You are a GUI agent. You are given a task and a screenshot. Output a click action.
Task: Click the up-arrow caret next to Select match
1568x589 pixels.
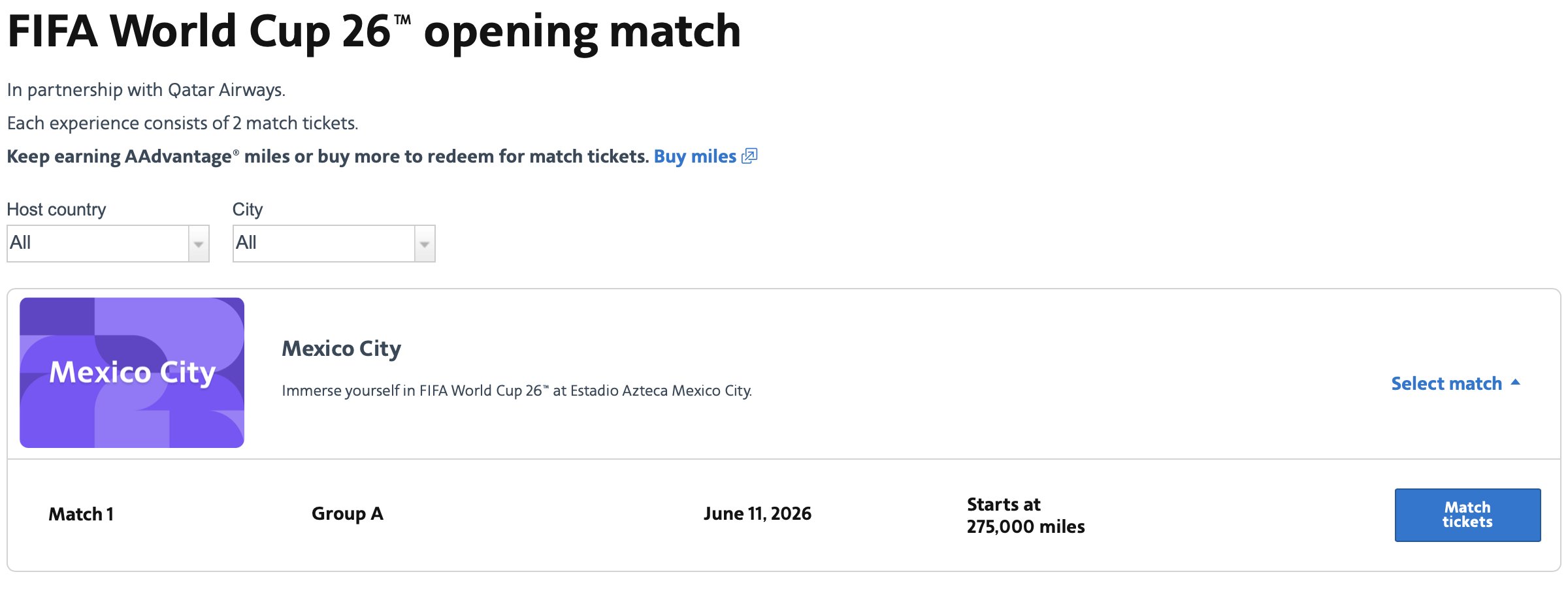pos(1516,383)
